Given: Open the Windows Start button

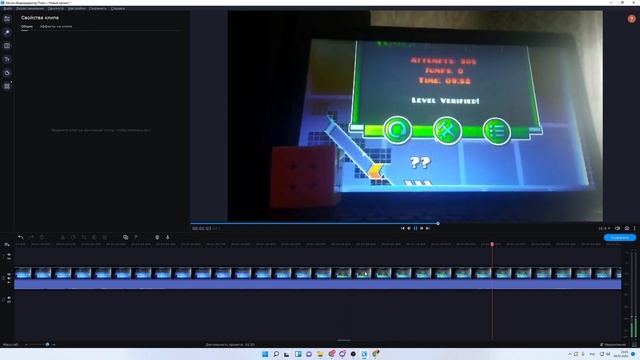Looking at the screenshot, I should click(265, 354).
